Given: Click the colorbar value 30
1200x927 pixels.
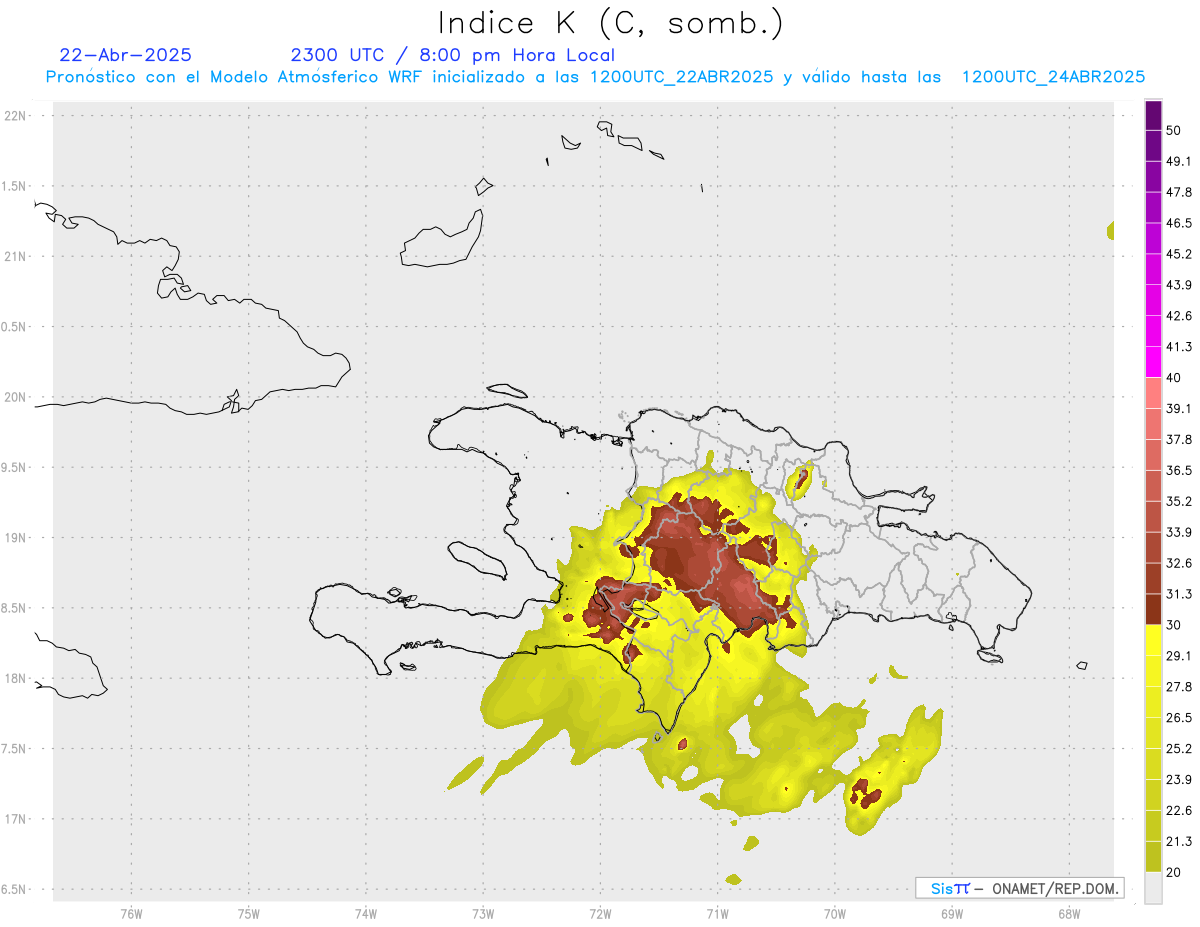Looking at the screenshot, I should (x=1174, y=625).
